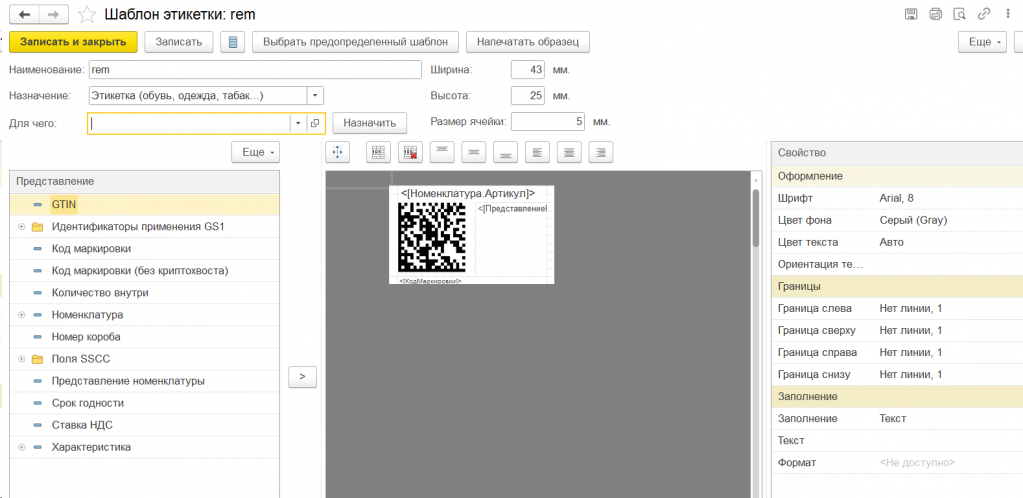Click the Граница сверху value
This screenshot has width=1023, height=498.
(x=911, y=330)
